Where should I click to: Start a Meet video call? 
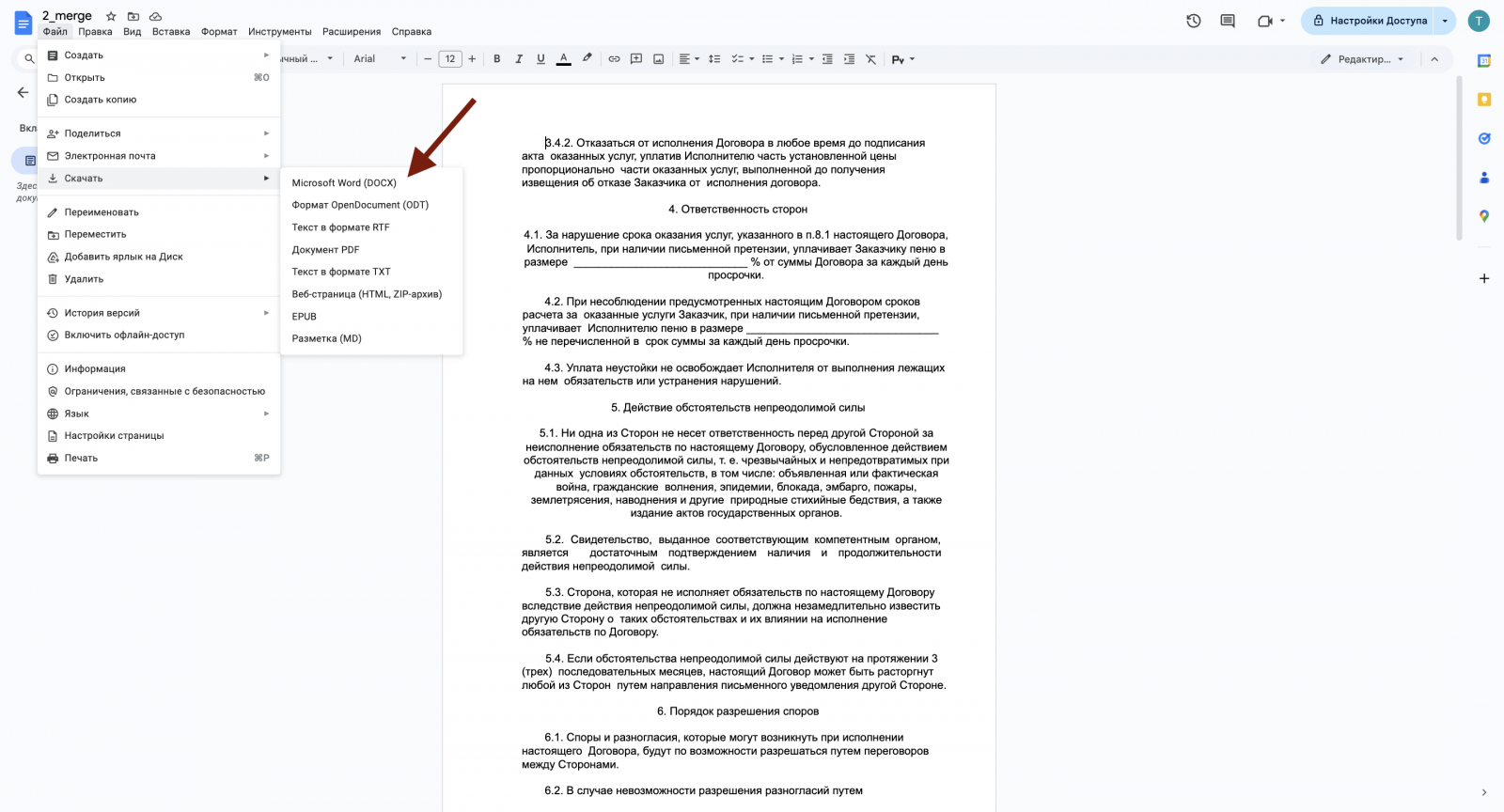coord(1265,21)
